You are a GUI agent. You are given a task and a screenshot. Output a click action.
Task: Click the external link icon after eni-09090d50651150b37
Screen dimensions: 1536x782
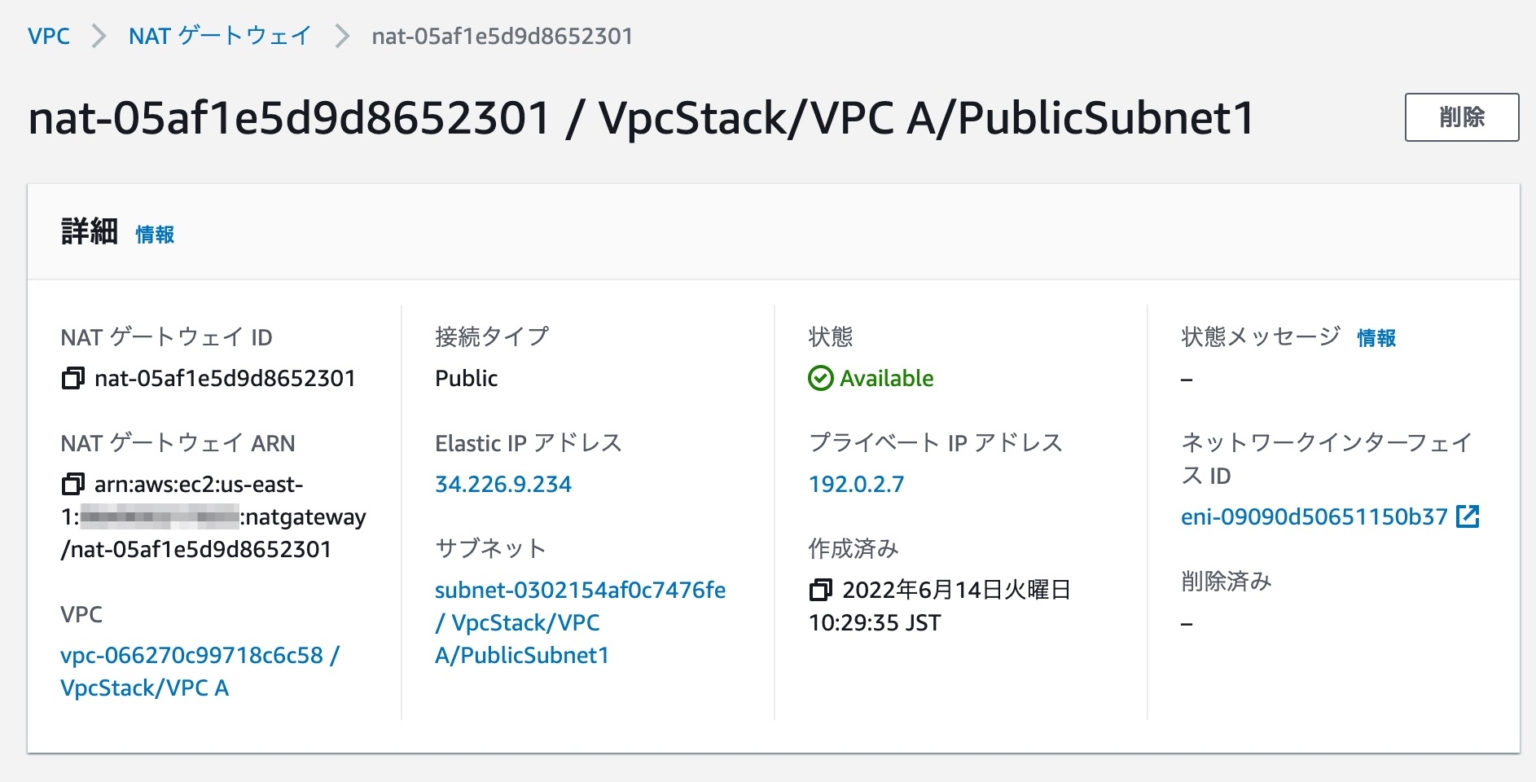[1466, 517]
